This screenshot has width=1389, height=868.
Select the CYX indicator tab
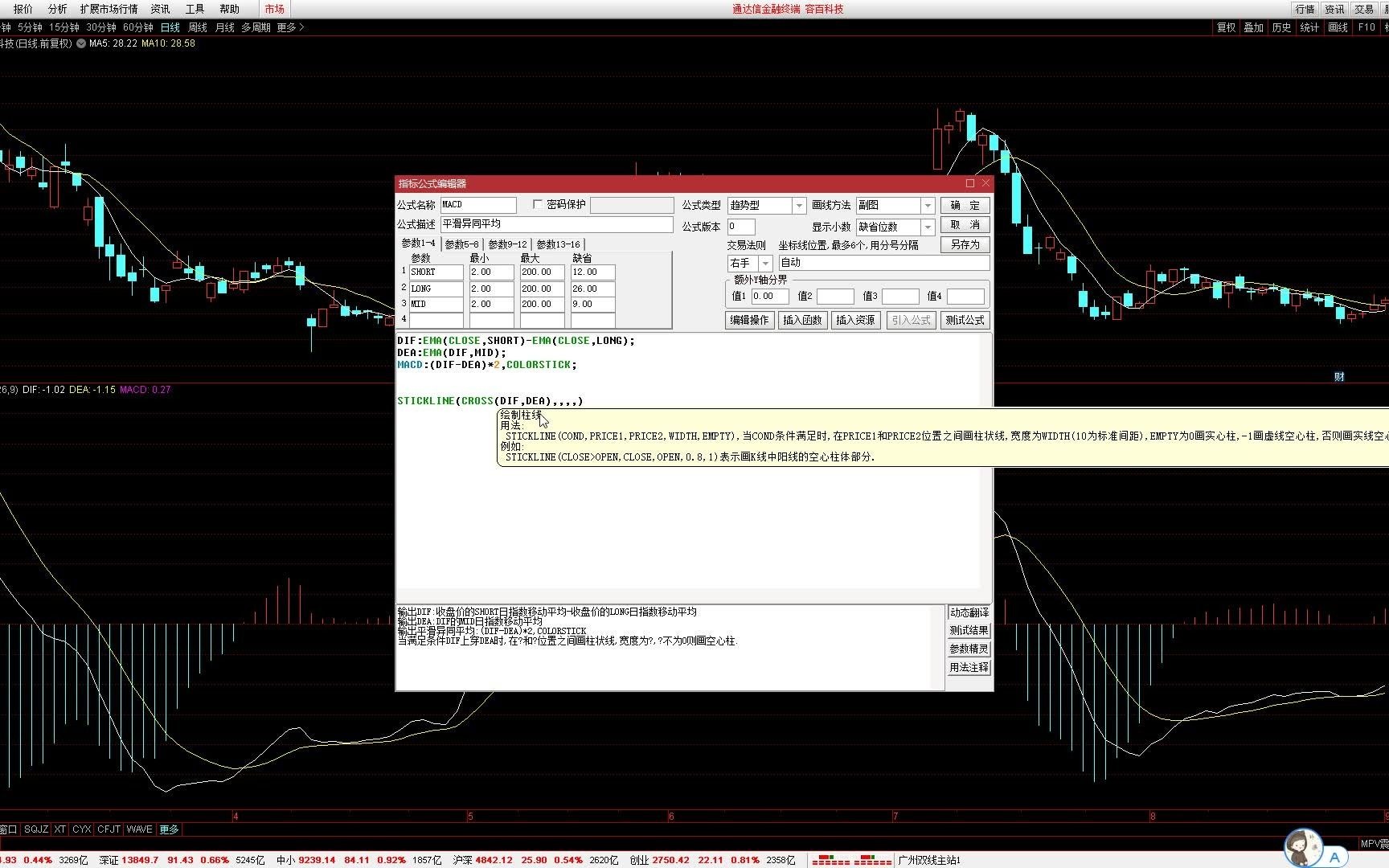click(82, 829)
